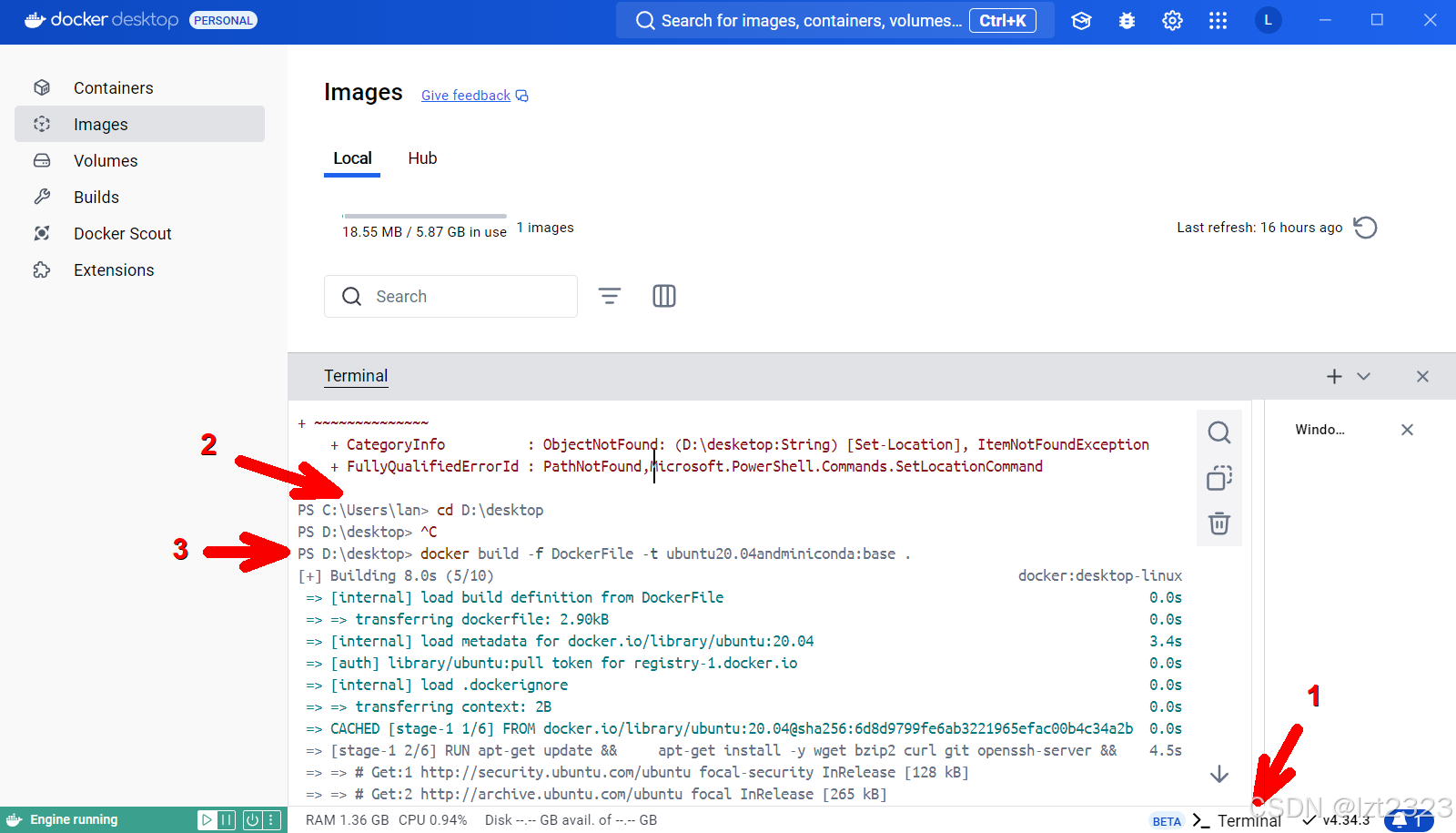Pause the Docker engine

tap(227, 820)
